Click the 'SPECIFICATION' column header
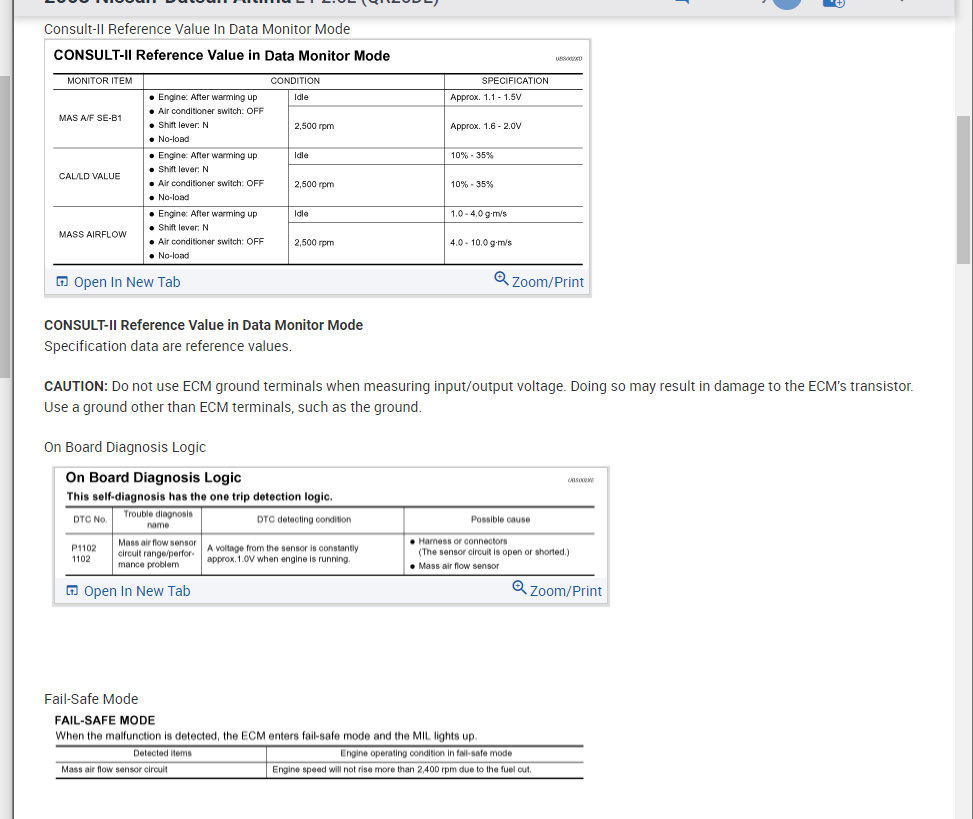 coord(515,81)
